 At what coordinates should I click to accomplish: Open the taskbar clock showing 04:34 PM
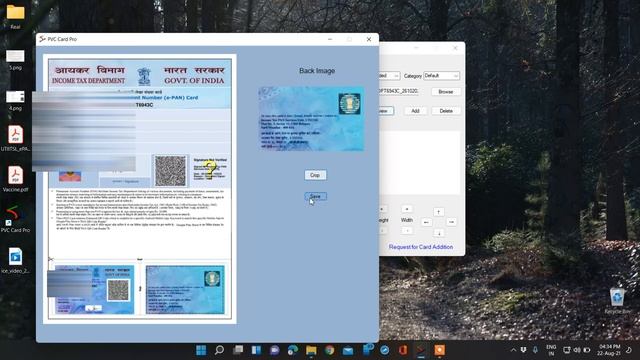click(x=609, y=350)
